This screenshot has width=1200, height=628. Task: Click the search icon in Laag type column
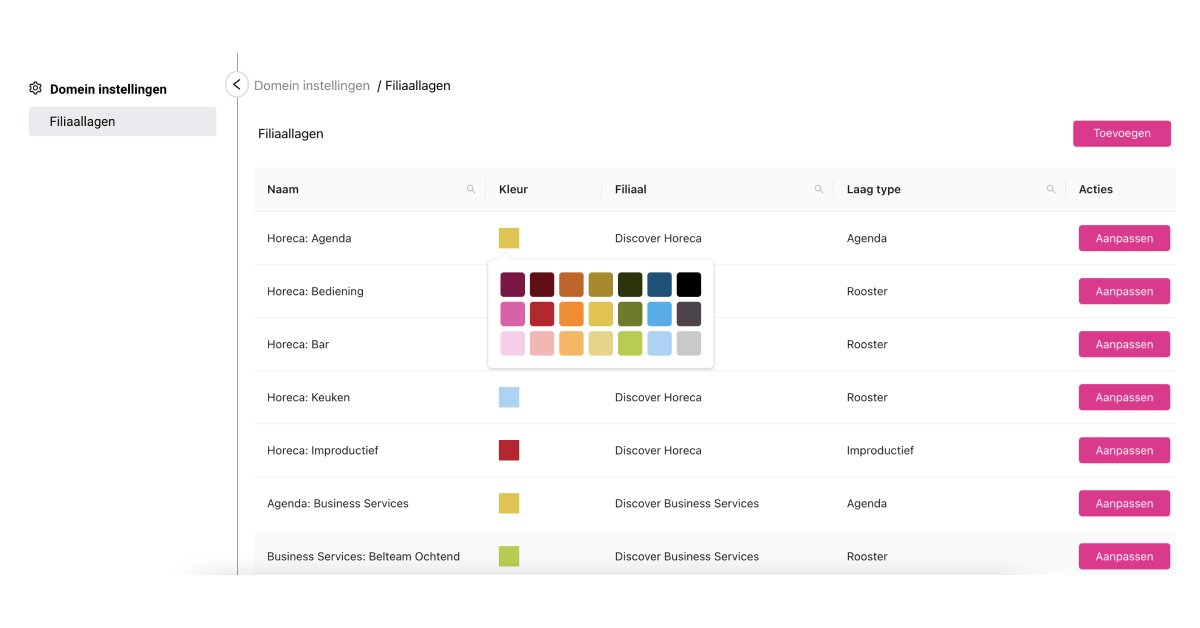(x=1051, y=189)
